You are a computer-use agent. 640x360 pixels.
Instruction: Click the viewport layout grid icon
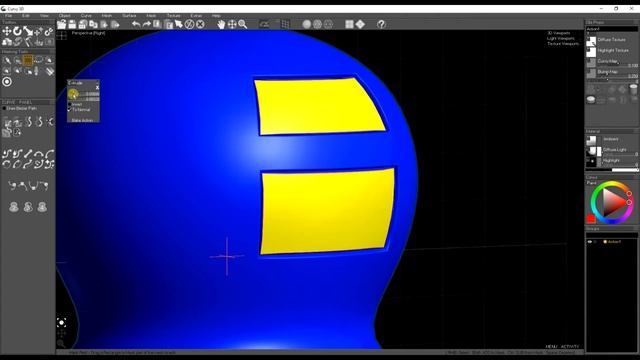[x=62, y=36]
